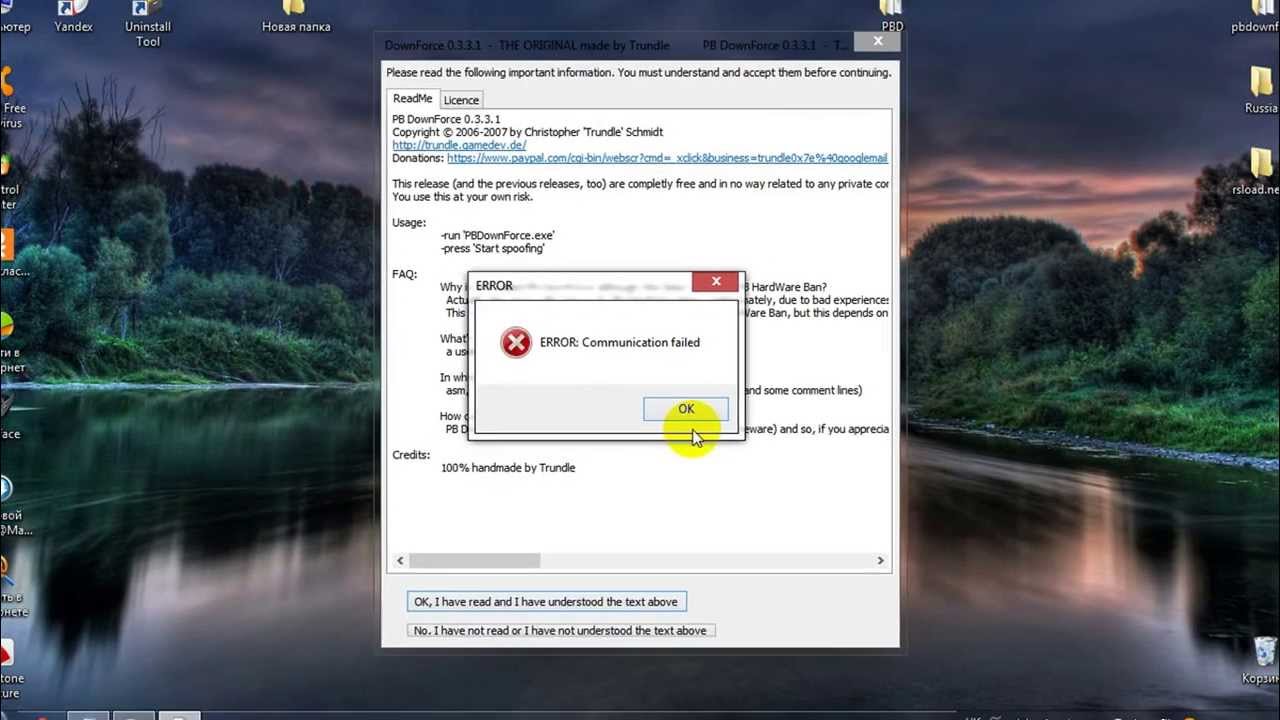
Task: Click the red error icon in dialog
Action: point(516,343)
